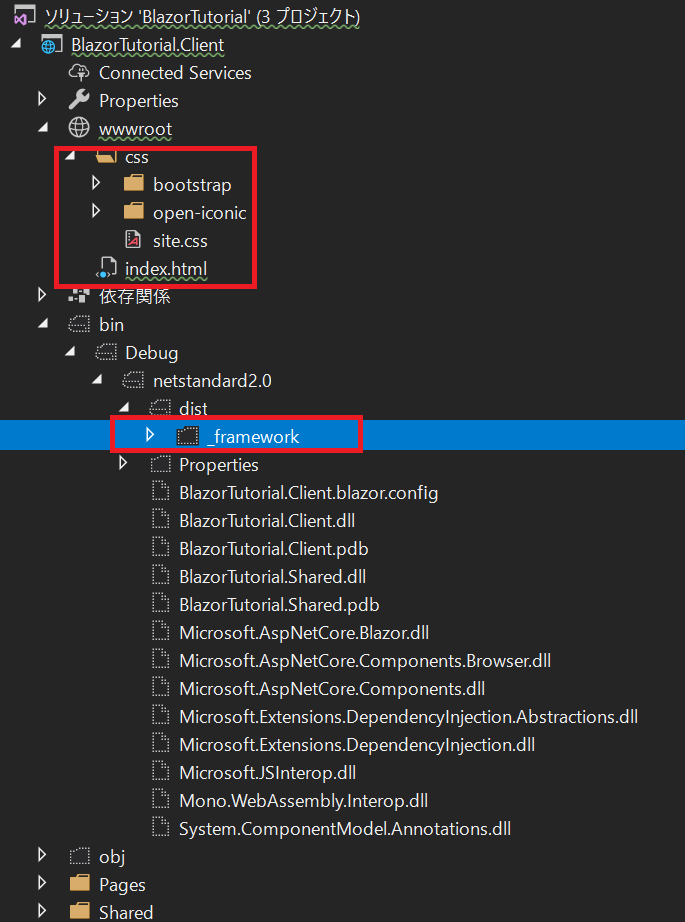685x922 pixels.
Task: Expand the _framework folder
Action: coord(151,435)
